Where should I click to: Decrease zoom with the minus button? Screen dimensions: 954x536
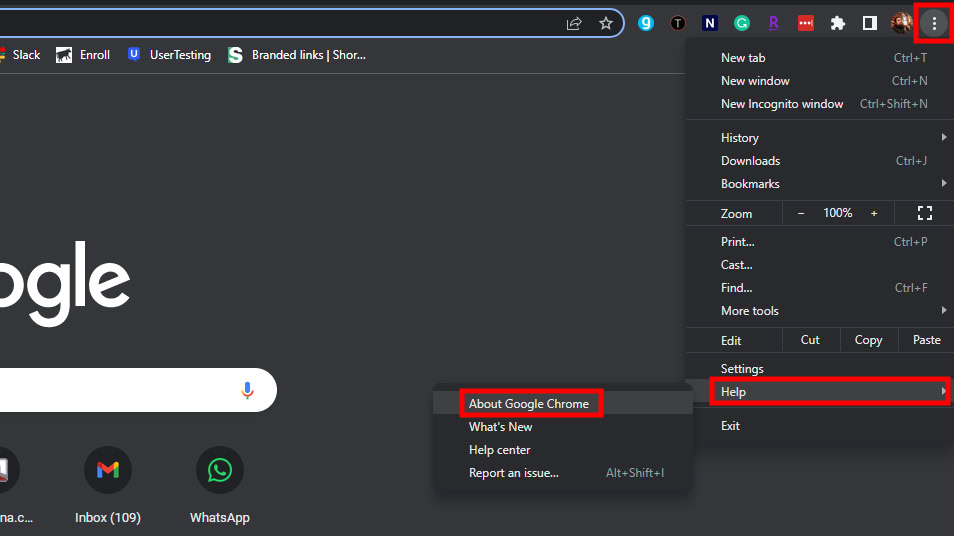pyautogui.click(x=801, y=213)
